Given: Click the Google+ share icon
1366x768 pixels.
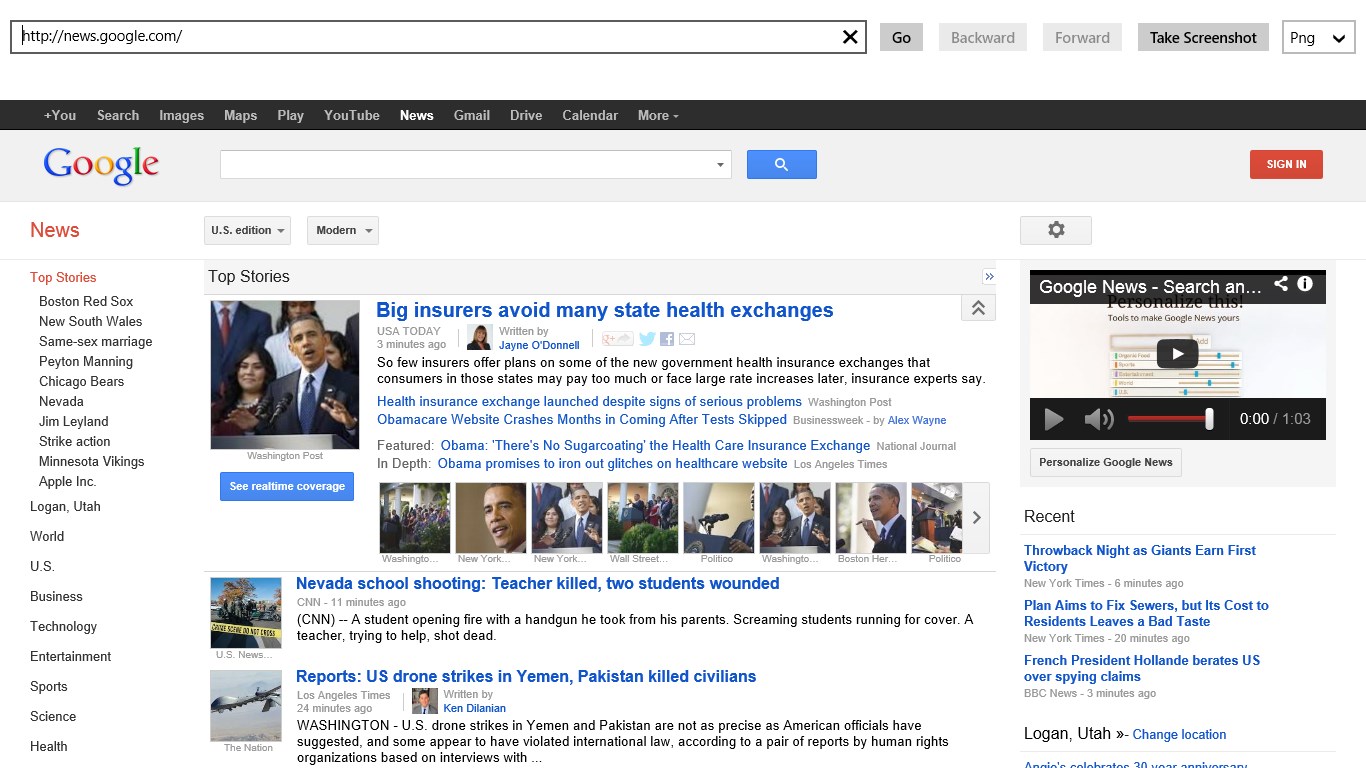Looking at the screenshot, I should click(x=617, y=339).
